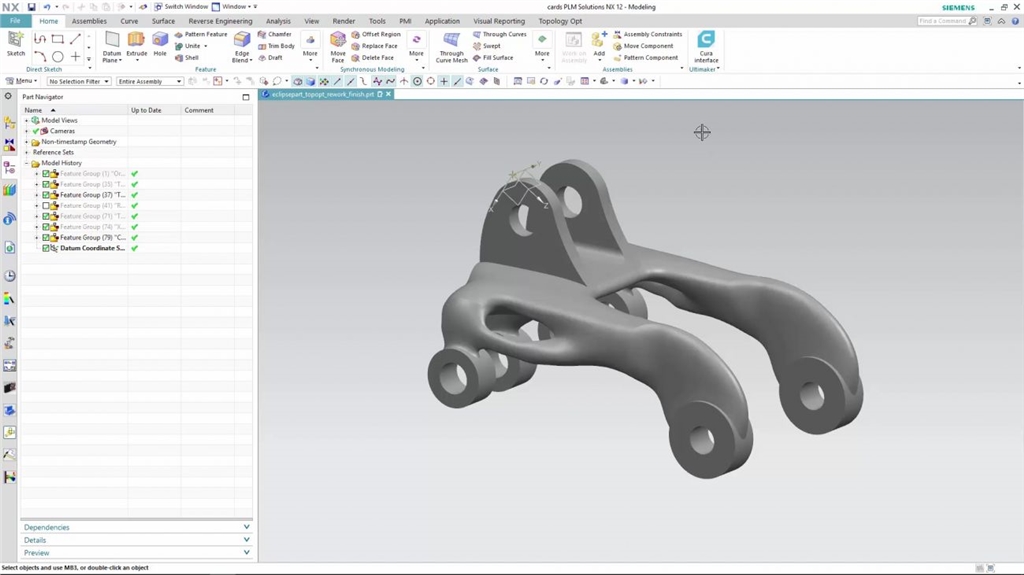
Task: Open the Through Curve Mesh tool
Action: coord(452,45)
